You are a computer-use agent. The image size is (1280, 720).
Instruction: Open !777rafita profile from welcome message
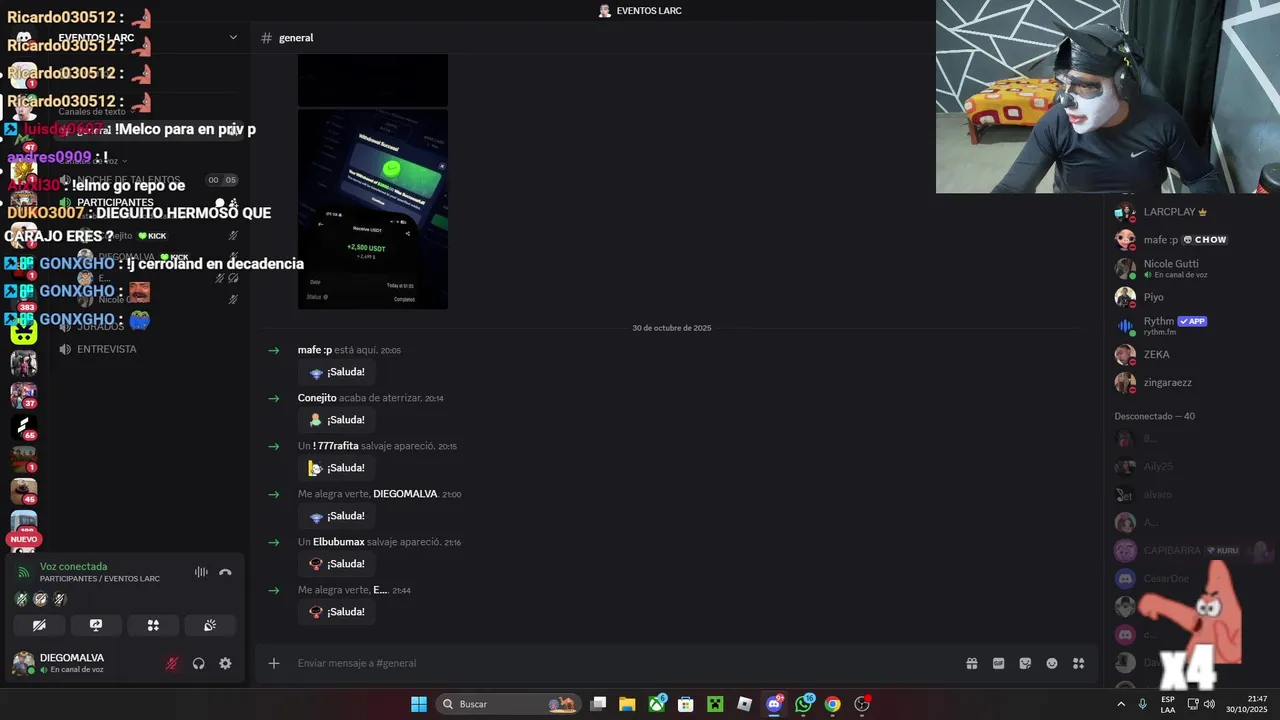335,446
